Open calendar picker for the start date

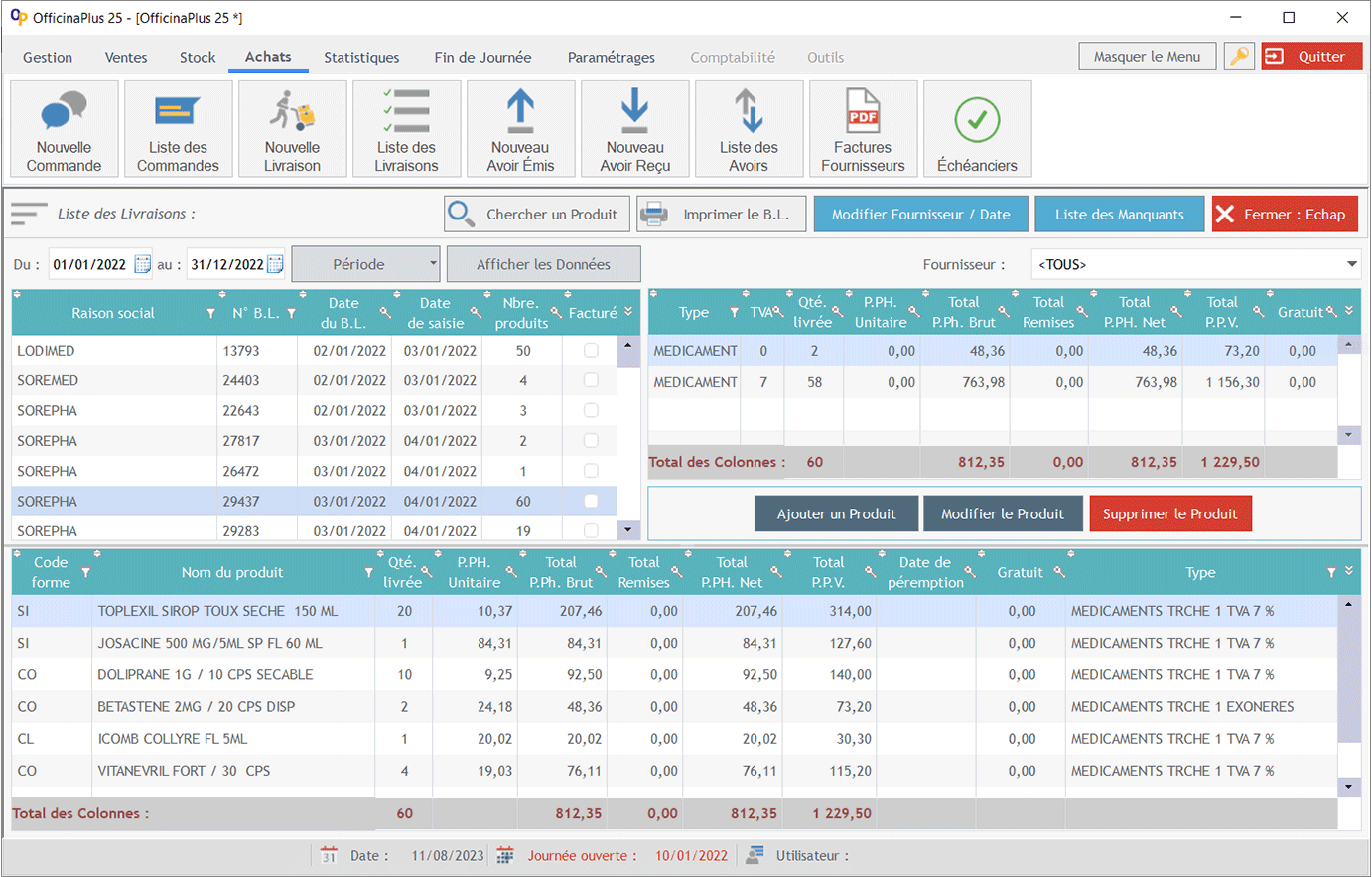coord(142,264)
